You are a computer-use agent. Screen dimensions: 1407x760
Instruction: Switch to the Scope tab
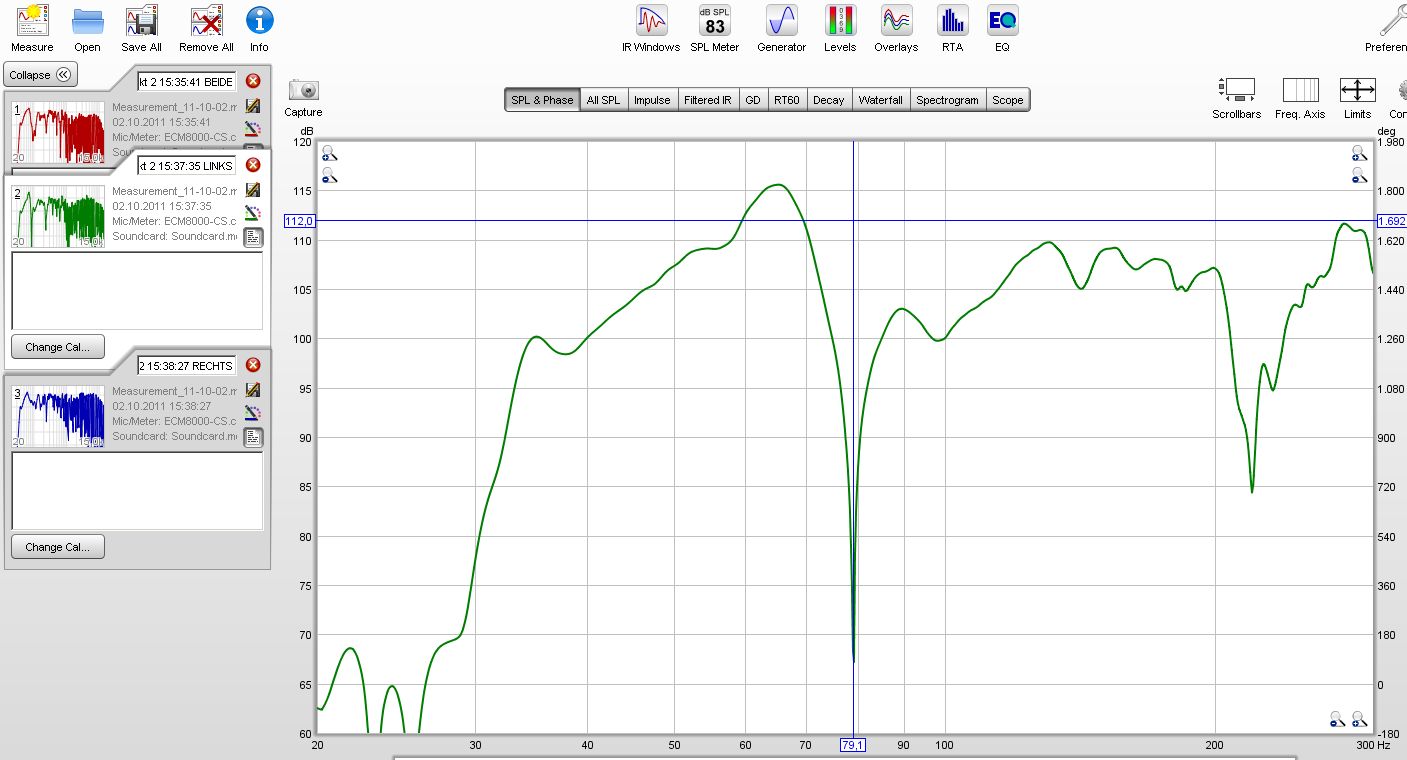point(1007,100)
